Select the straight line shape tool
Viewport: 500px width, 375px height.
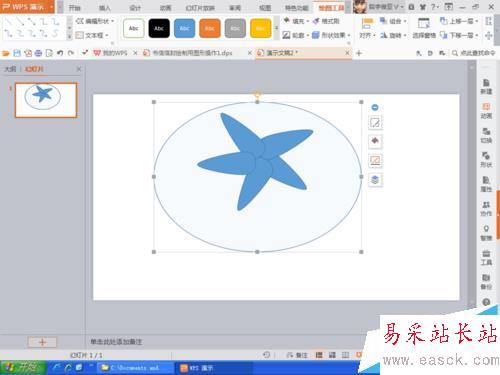point(8,22)
